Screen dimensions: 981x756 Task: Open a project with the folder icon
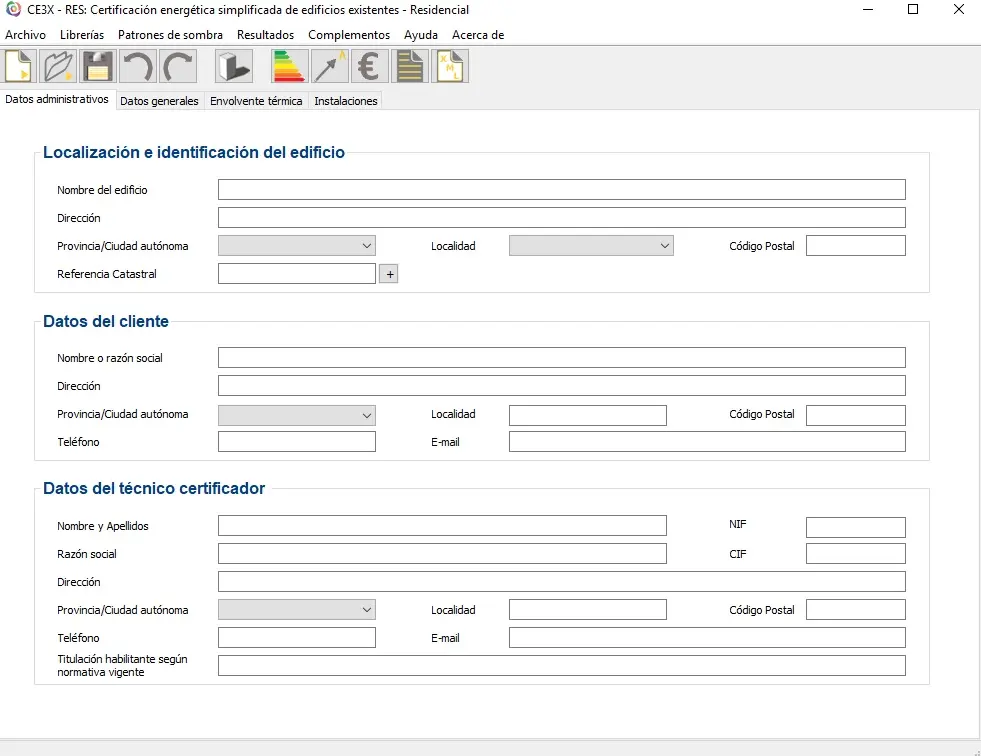click(58, 66)
